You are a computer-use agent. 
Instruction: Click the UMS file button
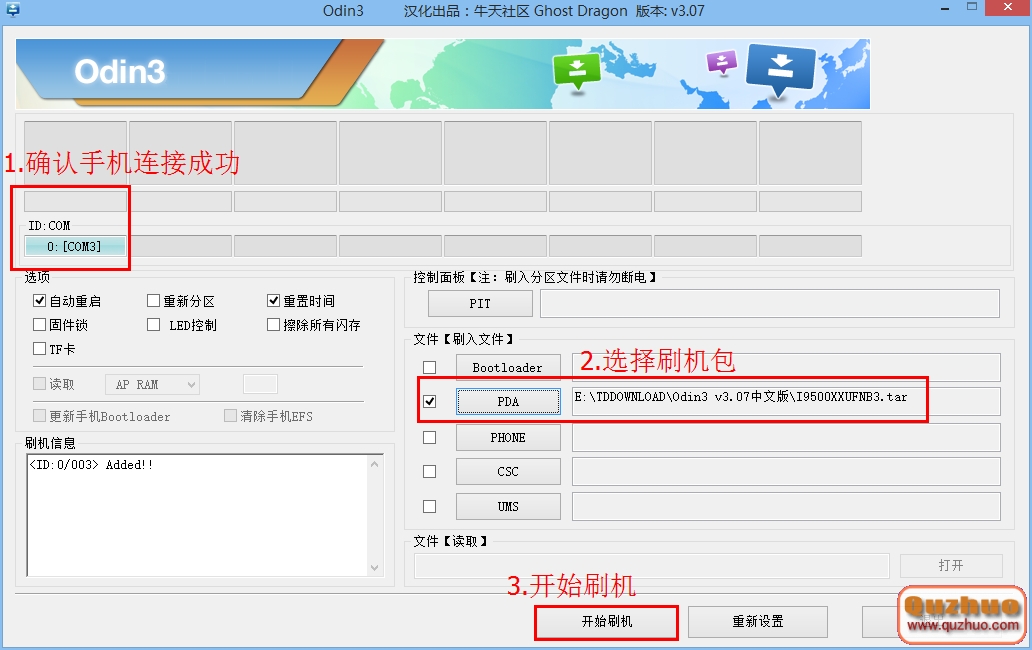click(508, 506)
